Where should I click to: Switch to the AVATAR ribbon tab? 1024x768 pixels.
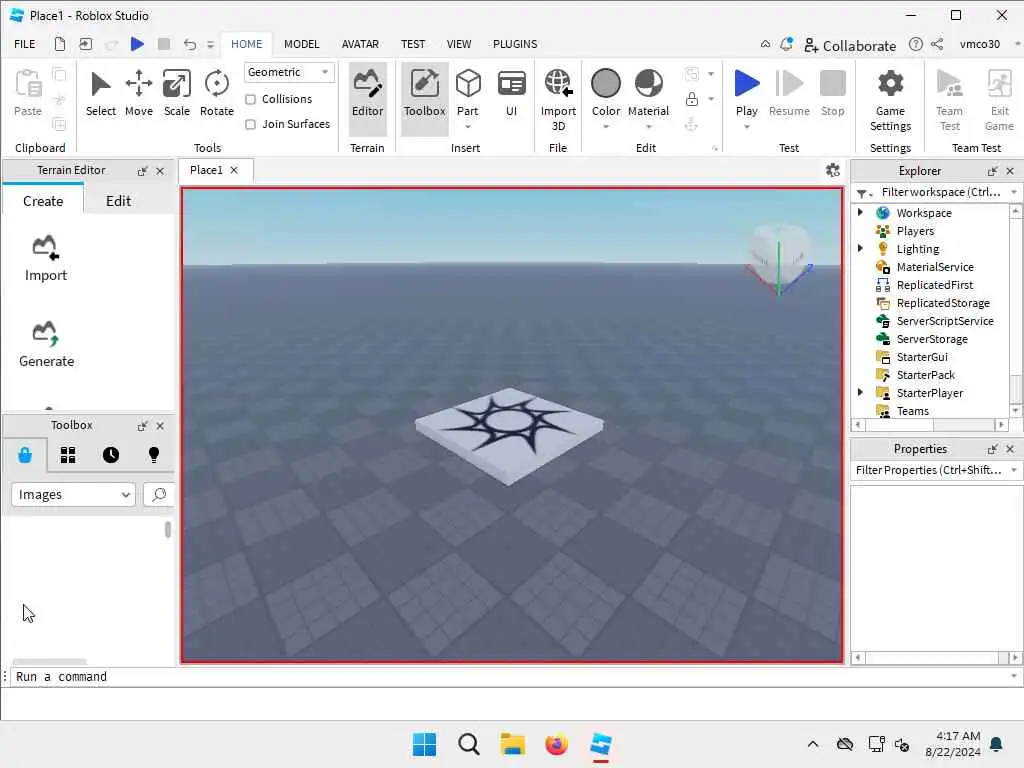pos(360,44)
